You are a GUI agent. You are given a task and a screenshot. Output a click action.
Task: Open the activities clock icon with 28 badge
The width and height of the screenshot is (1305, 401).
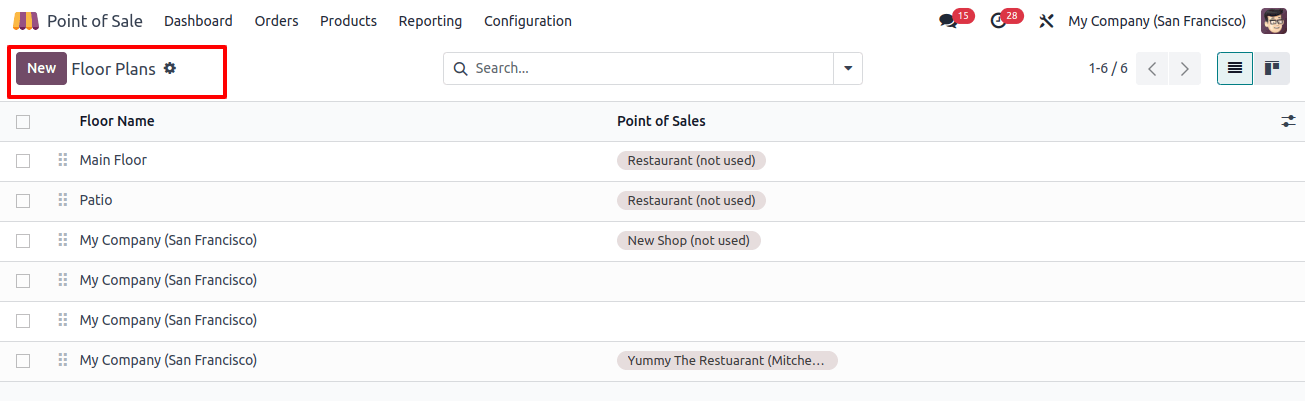coord(998,21)
